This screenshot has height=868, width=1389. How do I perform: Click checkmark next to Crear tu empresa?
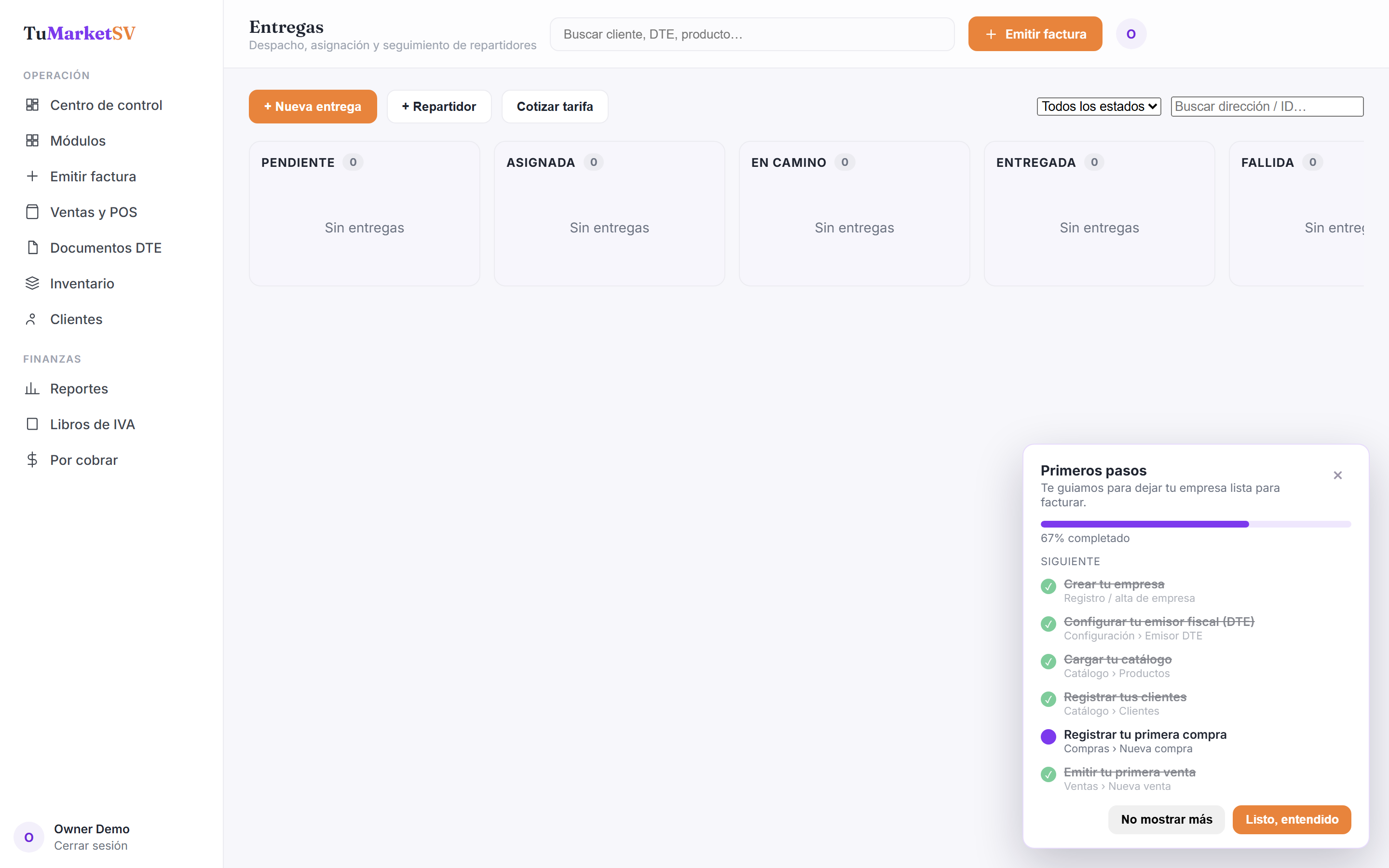[1048, 586]
